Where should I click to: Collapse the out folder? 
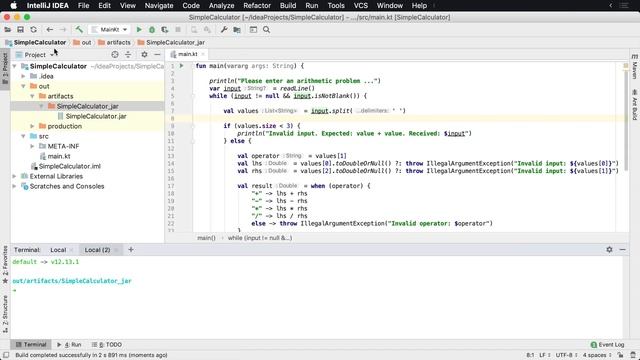click(x=23, y=86)
